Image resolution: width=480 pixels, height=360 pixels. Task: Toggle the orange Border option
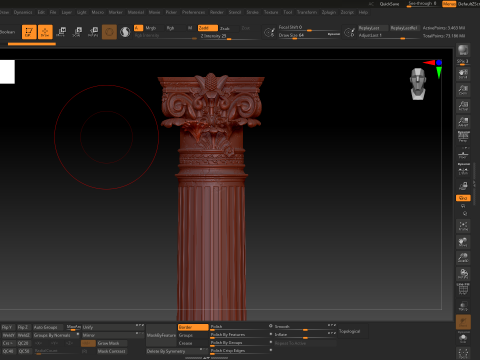click(x=193, y=327)
